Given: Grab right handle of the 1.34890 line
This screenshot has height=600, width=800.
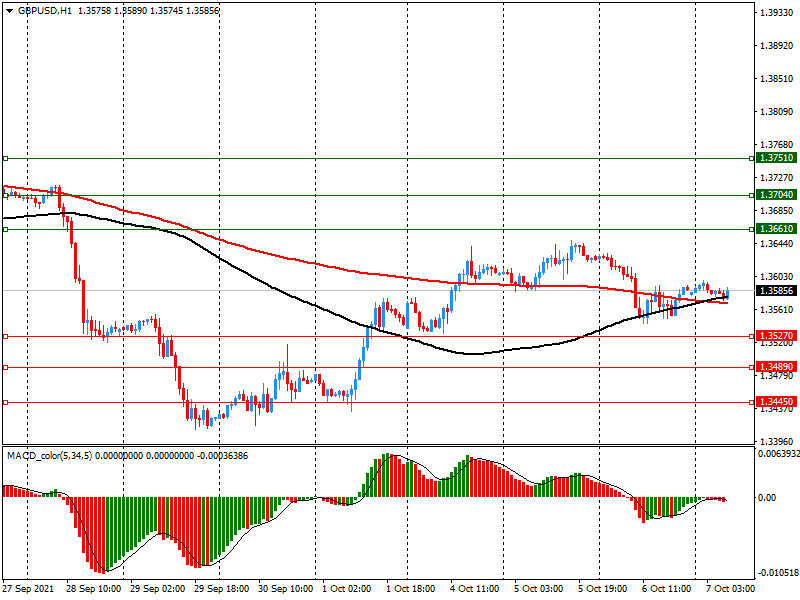Looking at the screenshot, I should 752,368.
